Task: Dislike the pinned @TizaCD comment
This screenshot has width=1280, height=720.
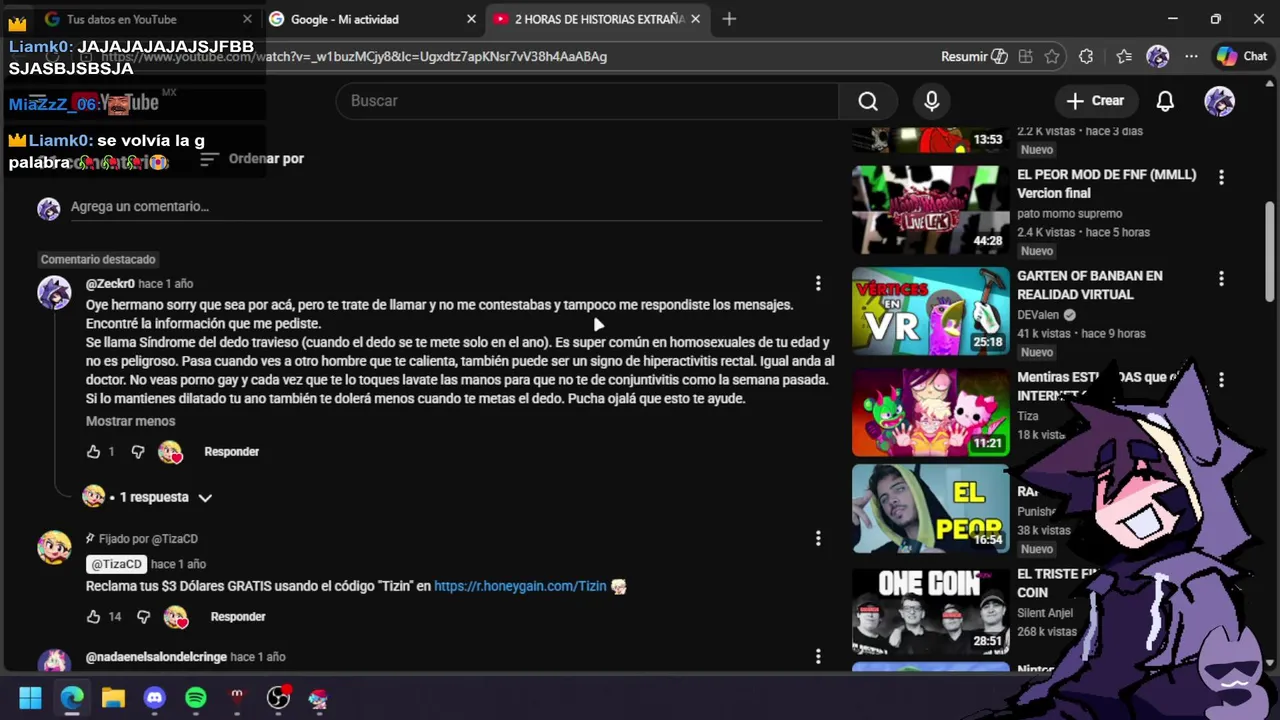Action: point(143,617)
